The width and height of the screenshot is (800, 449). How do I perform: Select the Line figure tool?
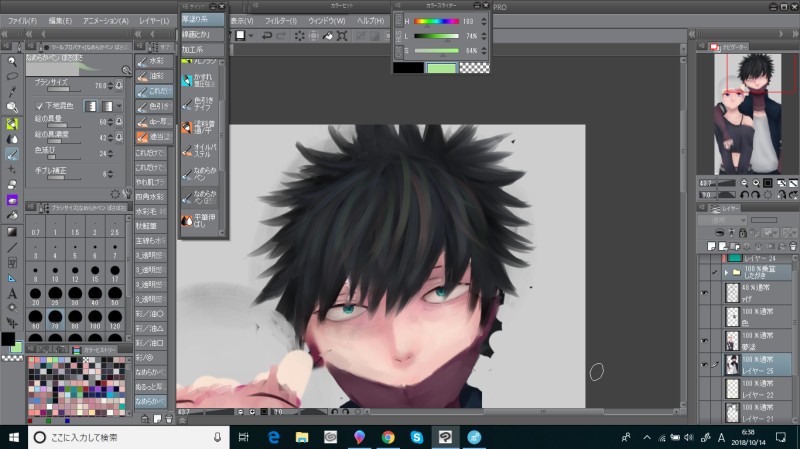(12, 247)
